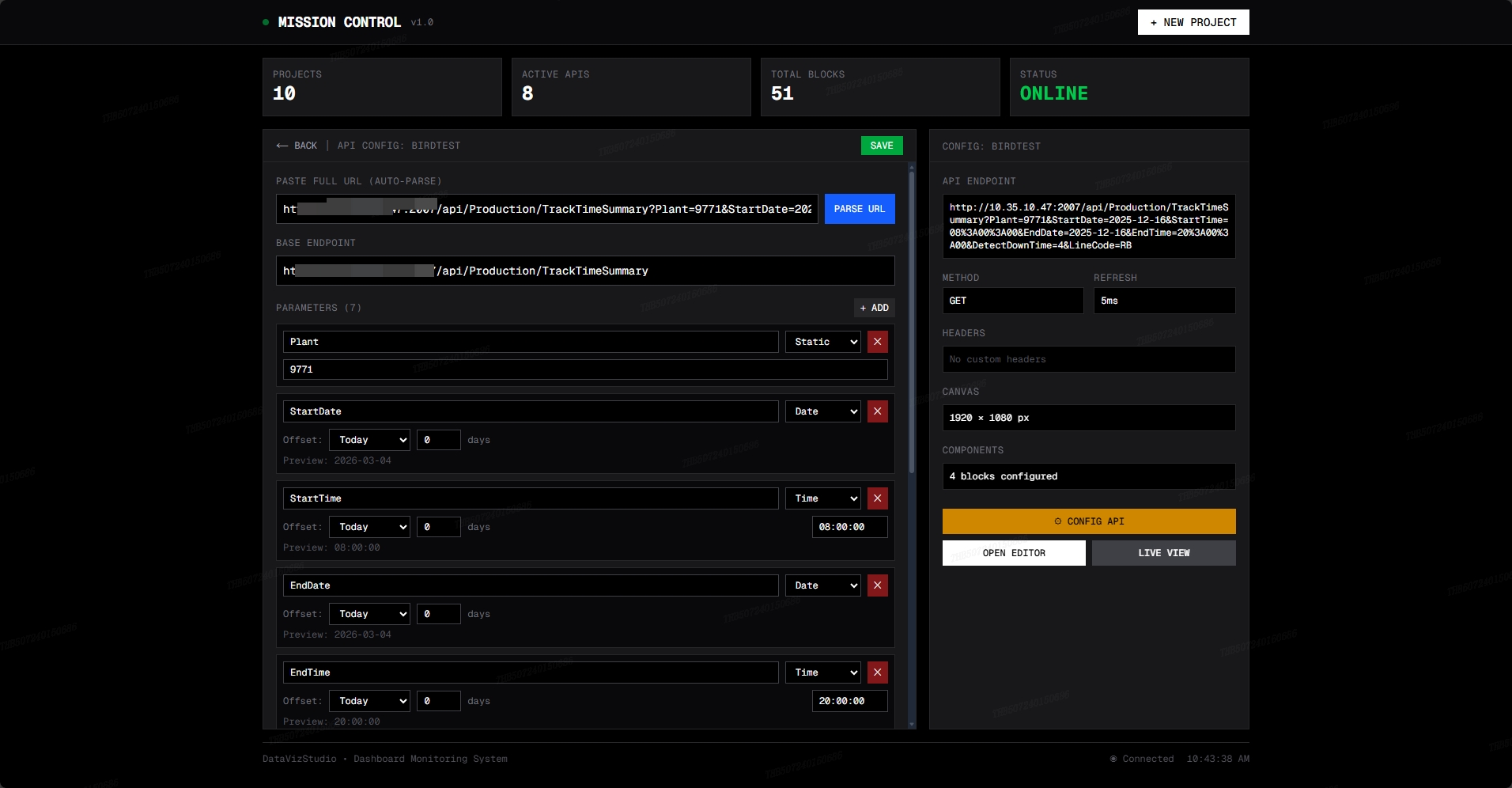Change the EndDate offset Today dropdown
Image resolution: width=1512 pixels, height=788 pixels.
[x=369, y=614]
